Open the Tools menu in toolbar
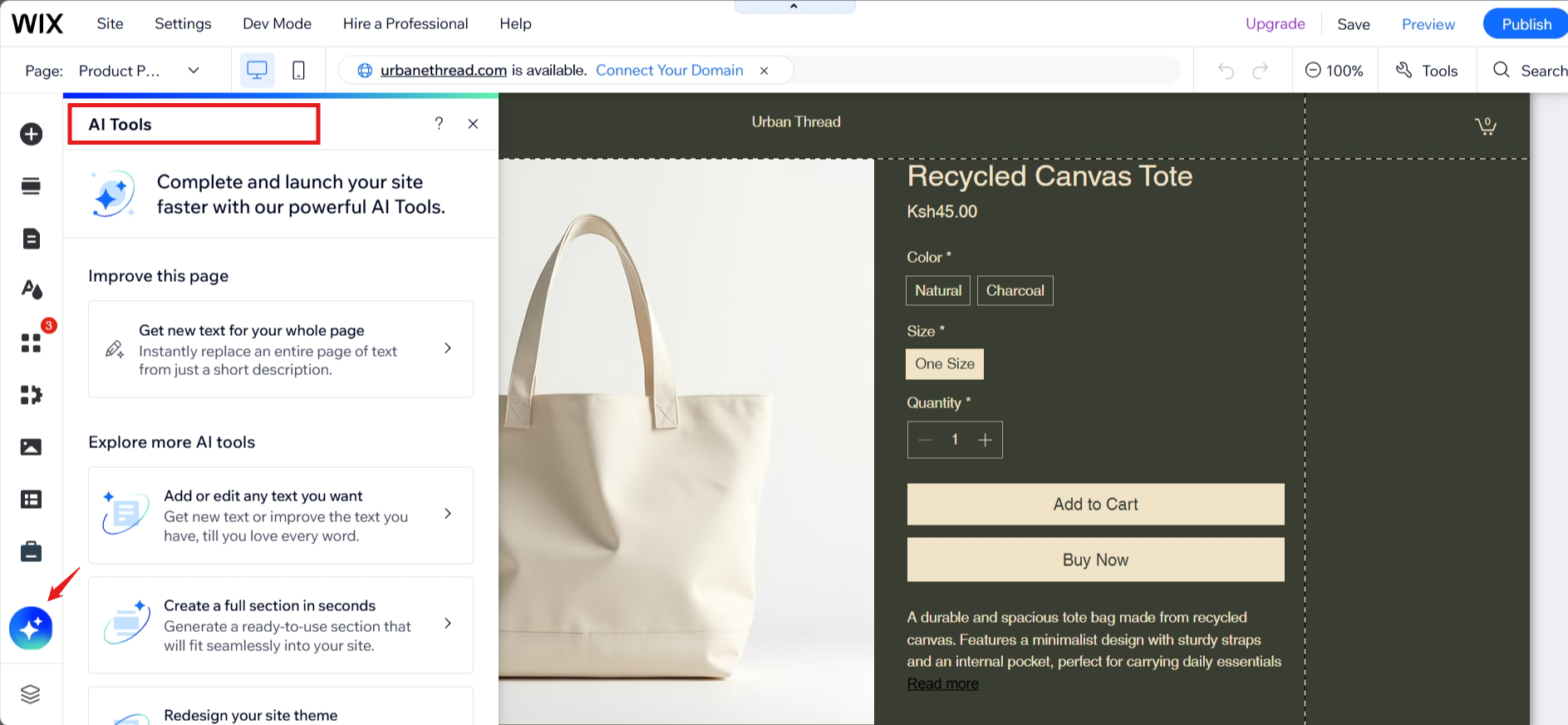The image size is (1568, 725). pos(1427,71)
